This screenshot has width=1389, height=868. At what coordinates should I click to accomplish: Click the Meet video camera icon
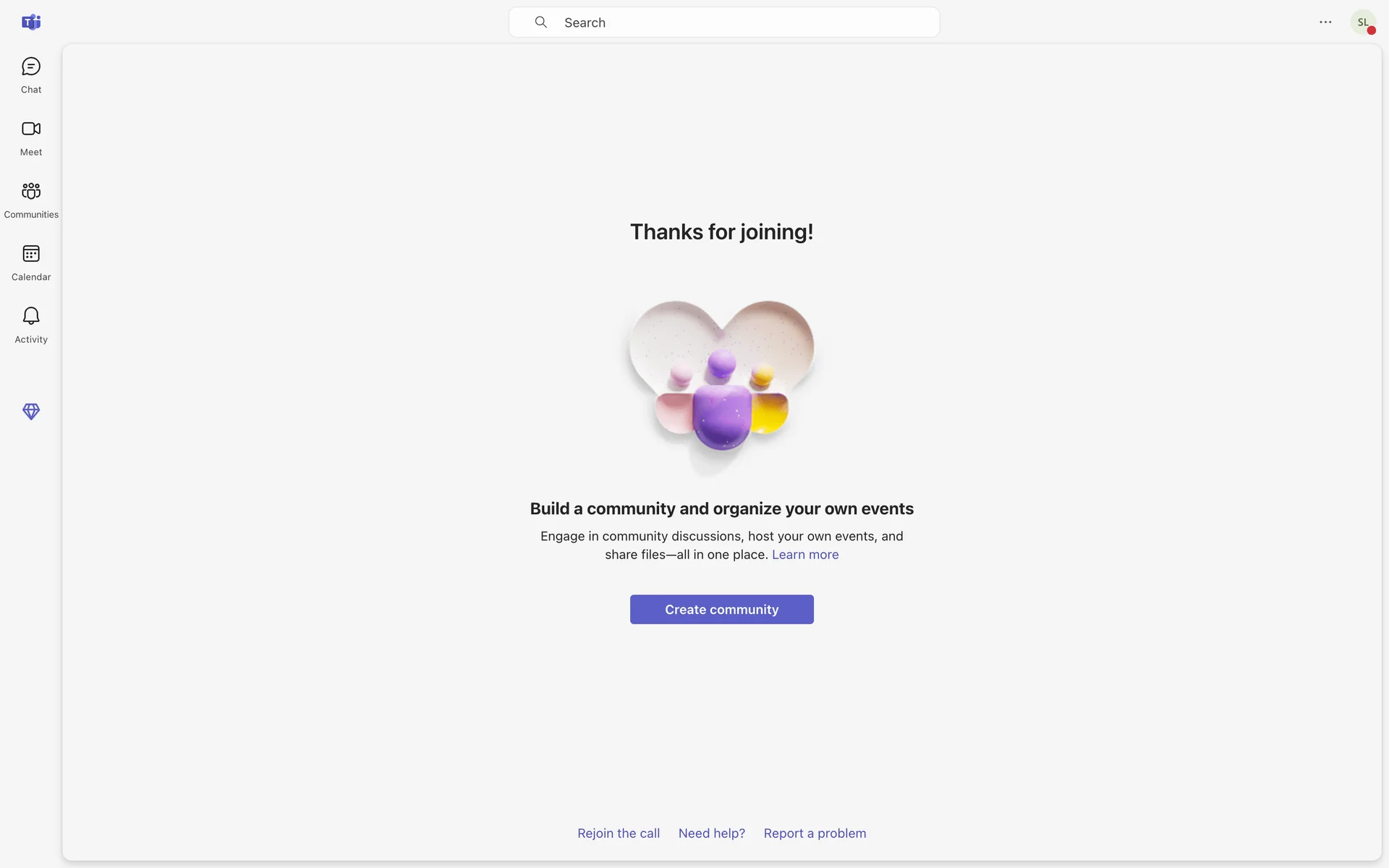[x=31, y=129]
